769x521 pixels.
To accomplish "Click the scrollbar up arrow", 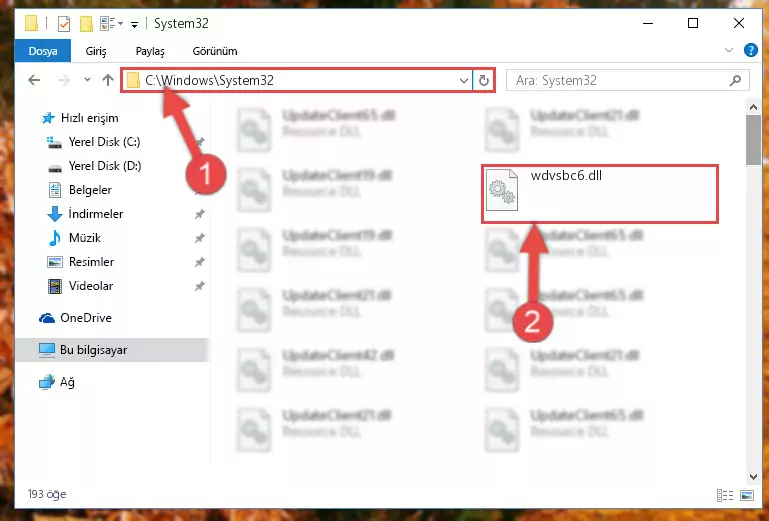I will [x=753, y=107].
